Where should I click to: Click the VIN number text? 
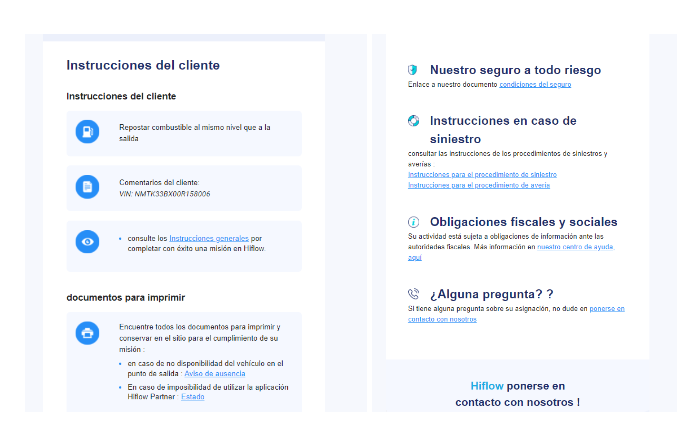coord(165,194)
